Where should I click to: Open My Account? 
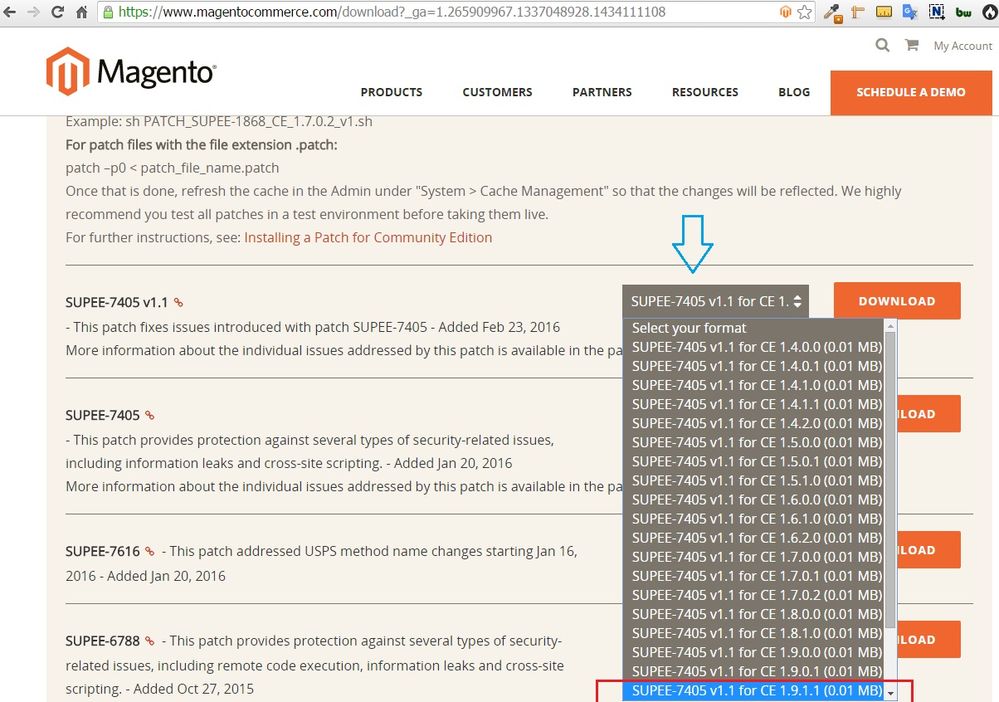coord(963,46)
